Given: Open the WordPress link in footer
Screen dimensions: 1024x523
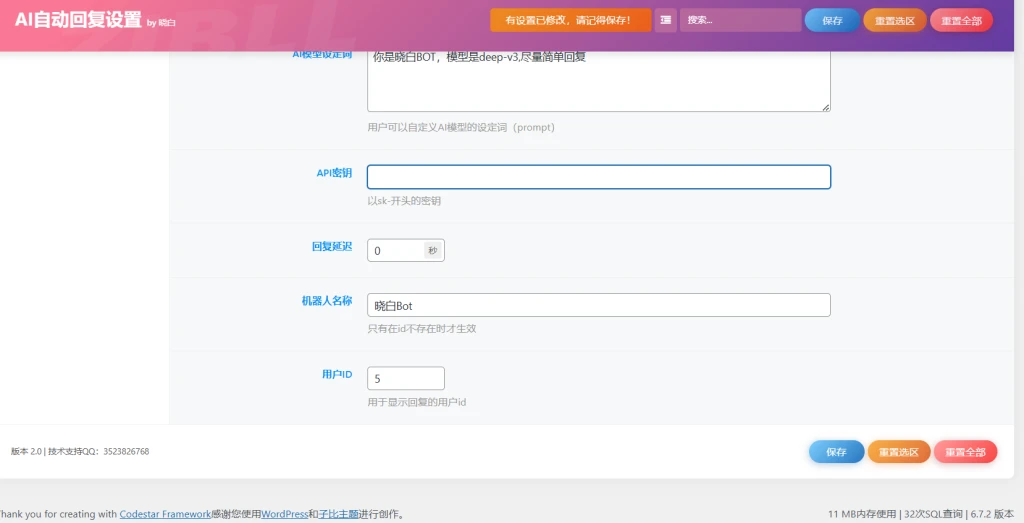Looking at the screenshot, I should [284, 514].
